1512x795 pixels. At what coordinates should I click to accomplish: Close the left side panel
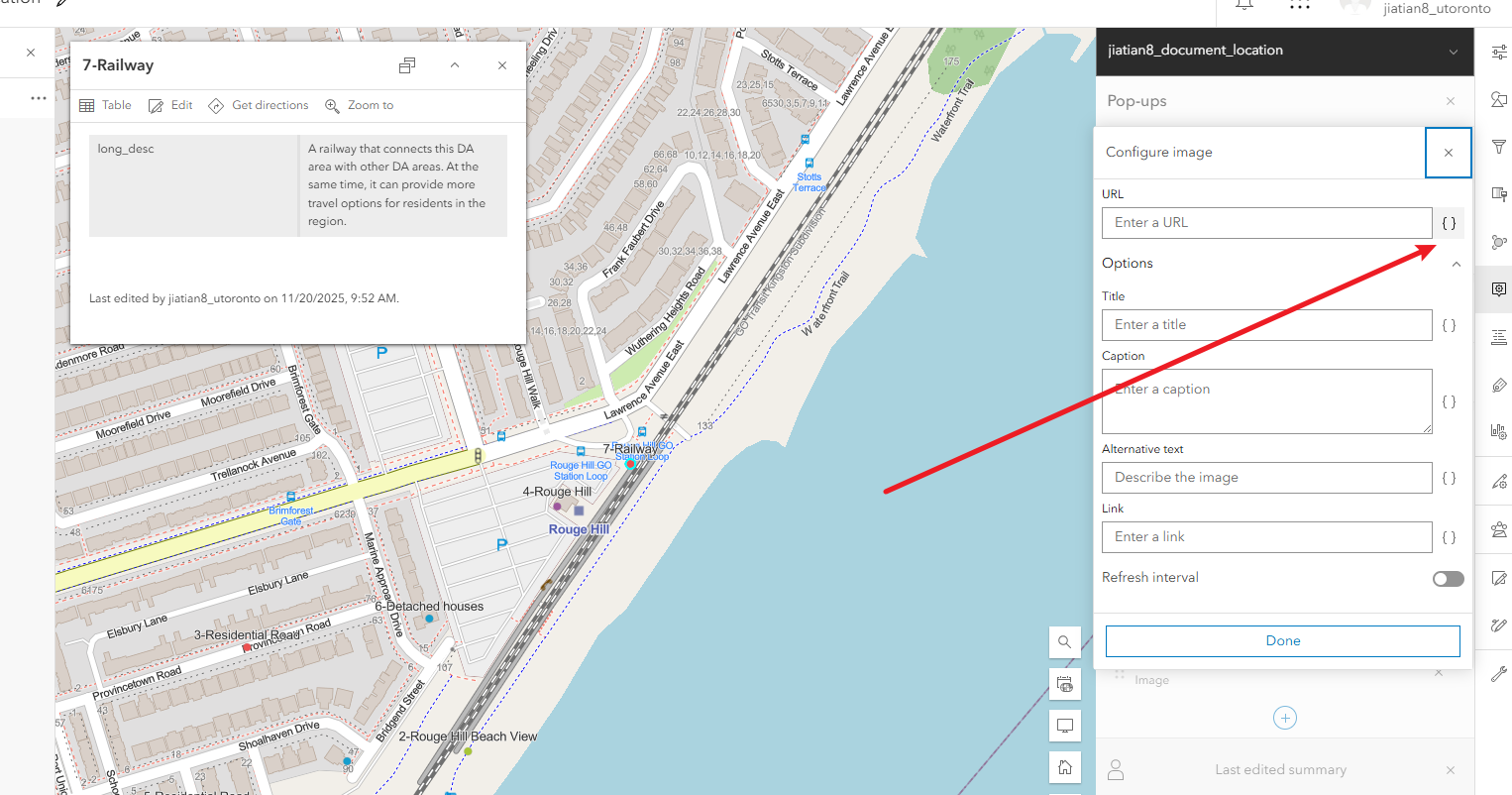31,53
